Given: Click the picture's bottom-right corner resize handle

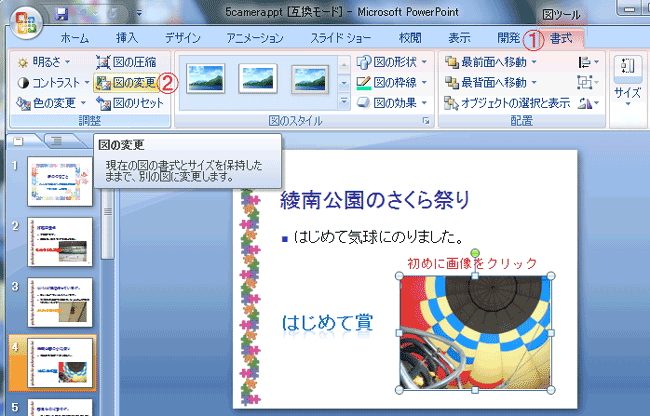Looking at the screenshot, I should [551, 389].
